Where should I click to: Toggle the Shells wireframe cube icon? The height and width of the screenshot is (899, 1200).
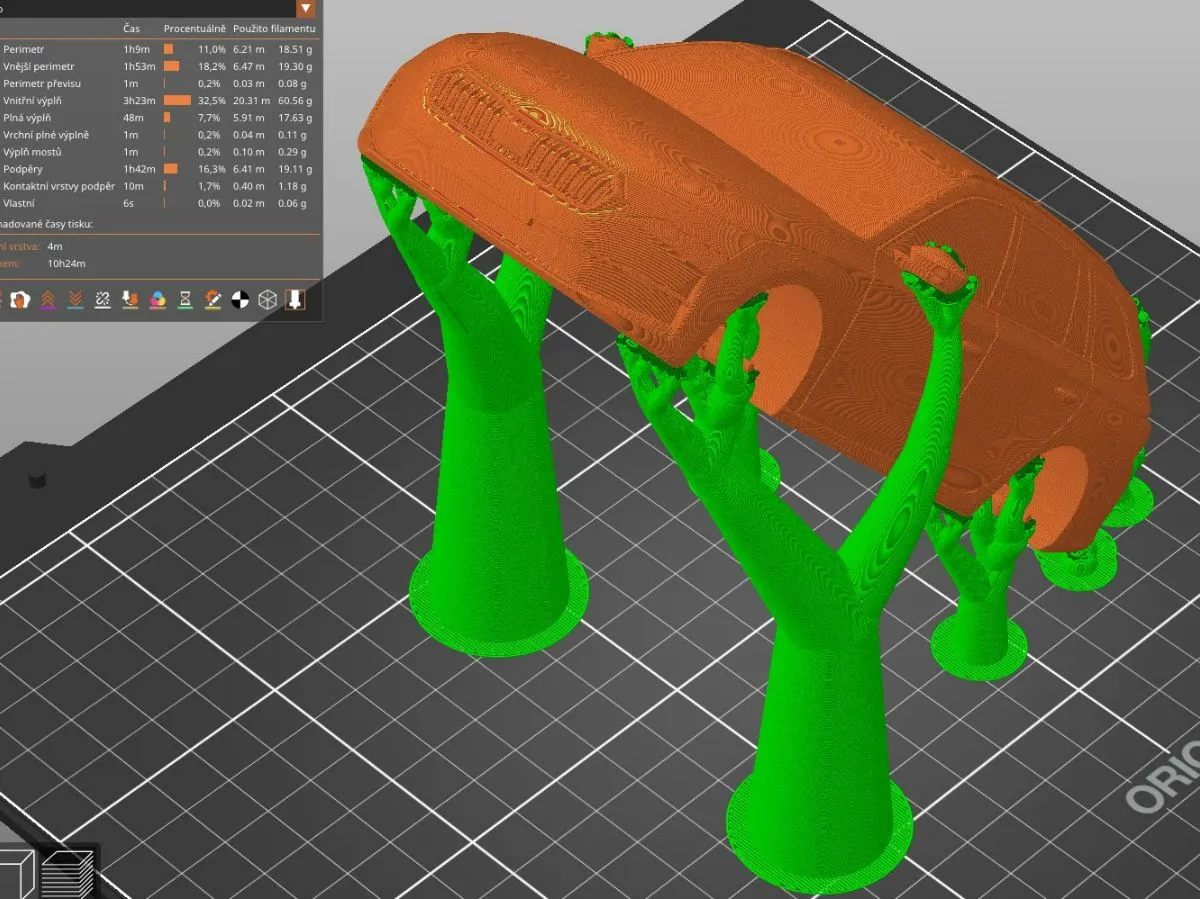(x=267, y=299)
